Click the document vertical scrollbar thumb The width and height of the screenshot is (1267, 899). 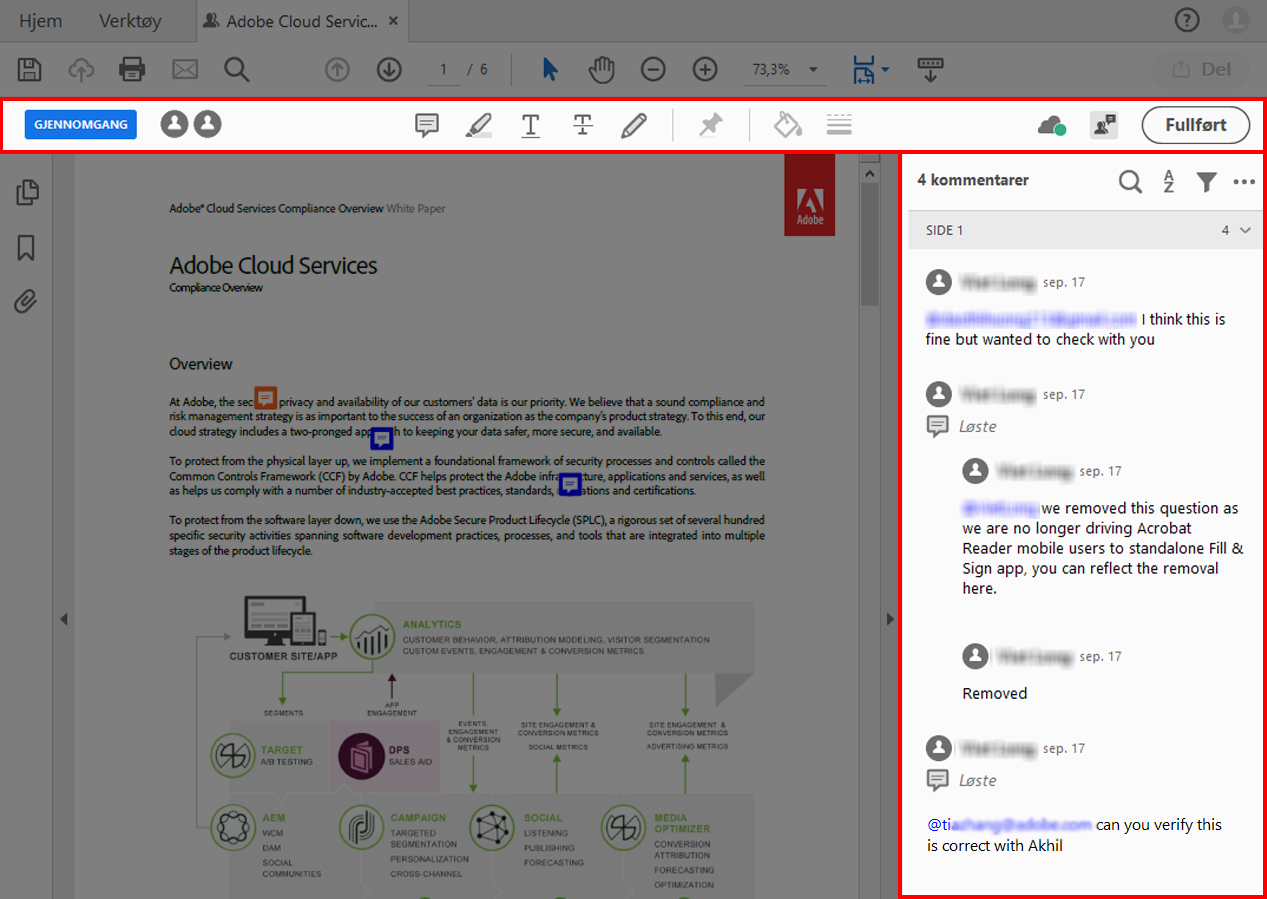[869, 246]
